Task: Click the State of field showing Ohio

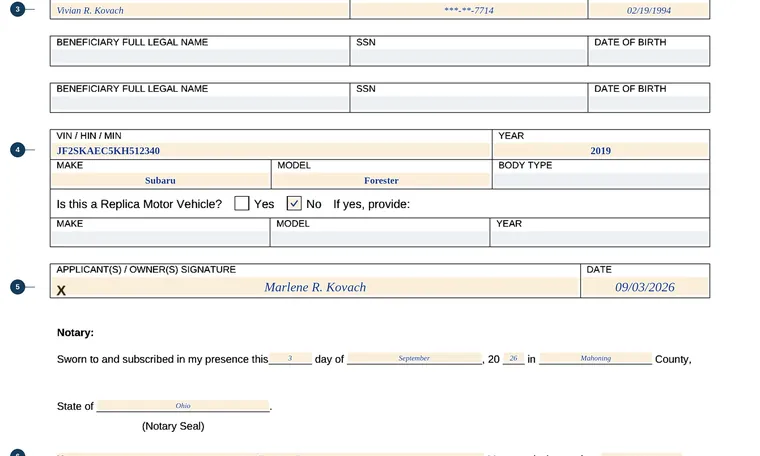Action: [183, 406]
